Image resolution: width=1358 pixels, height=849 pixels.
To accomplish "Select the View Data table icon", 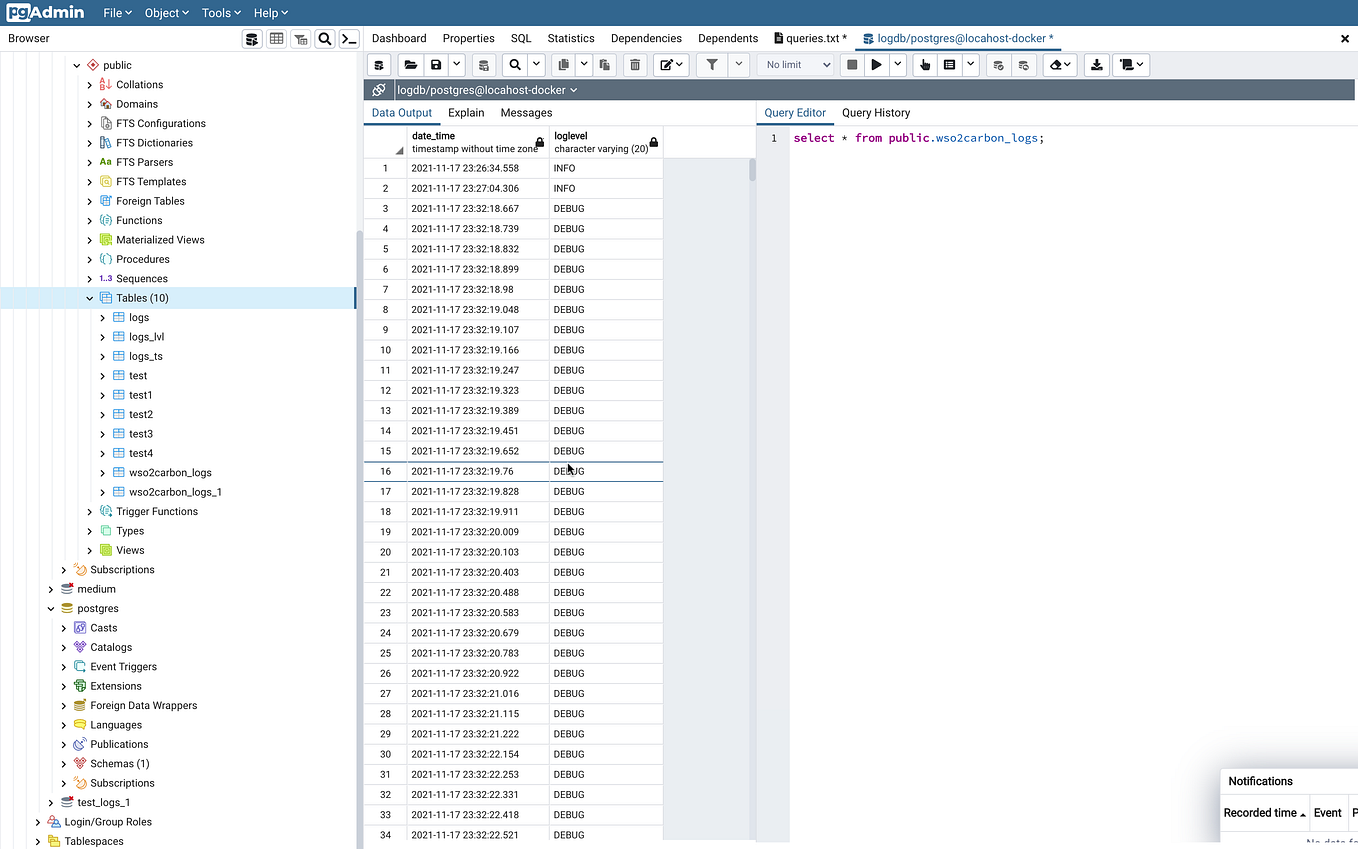I will (276, 38).
